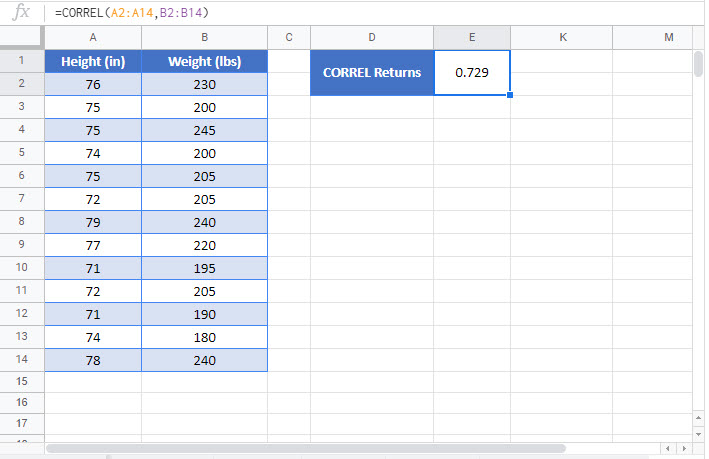The image size is (709, 459).
Task: Select weight cell 200 in row 5
Action: (204, 153)
